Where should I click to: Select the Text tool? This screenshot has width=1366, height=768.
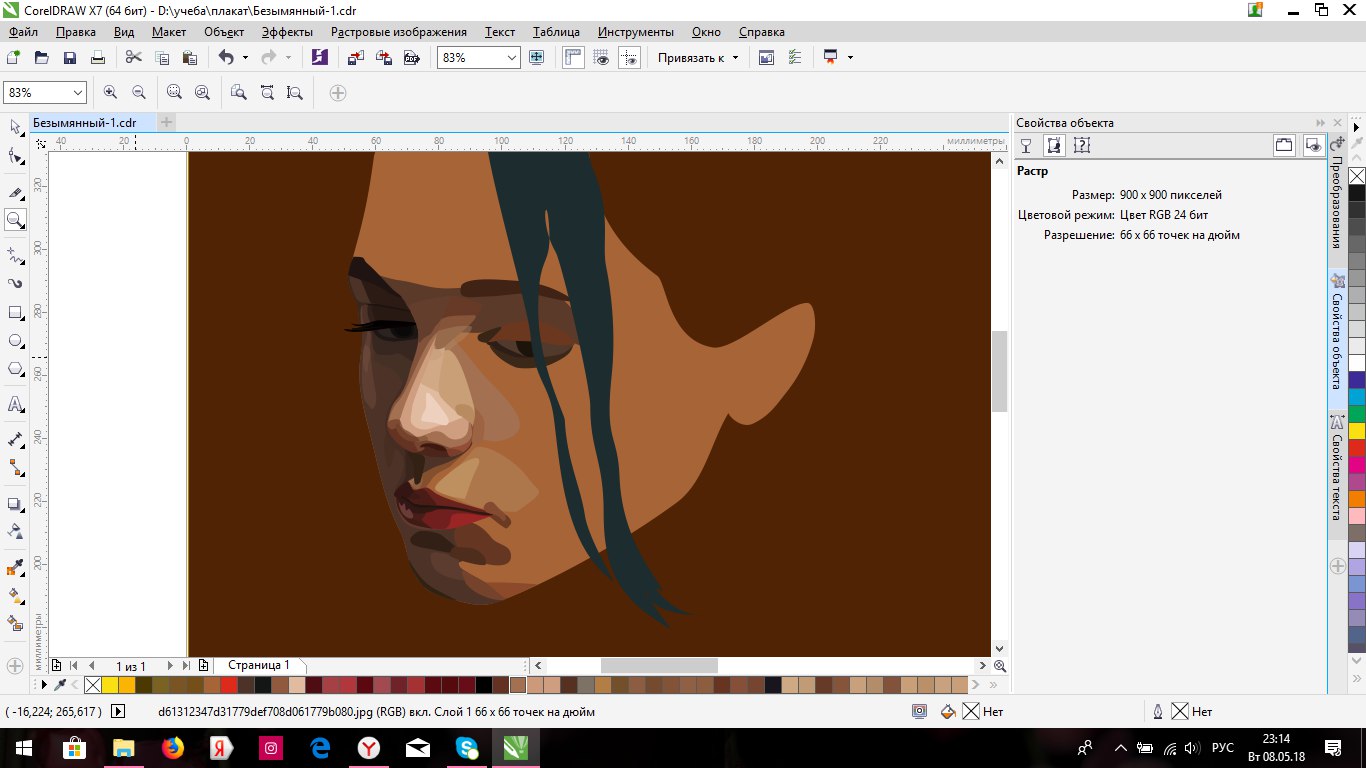(15, 405)
